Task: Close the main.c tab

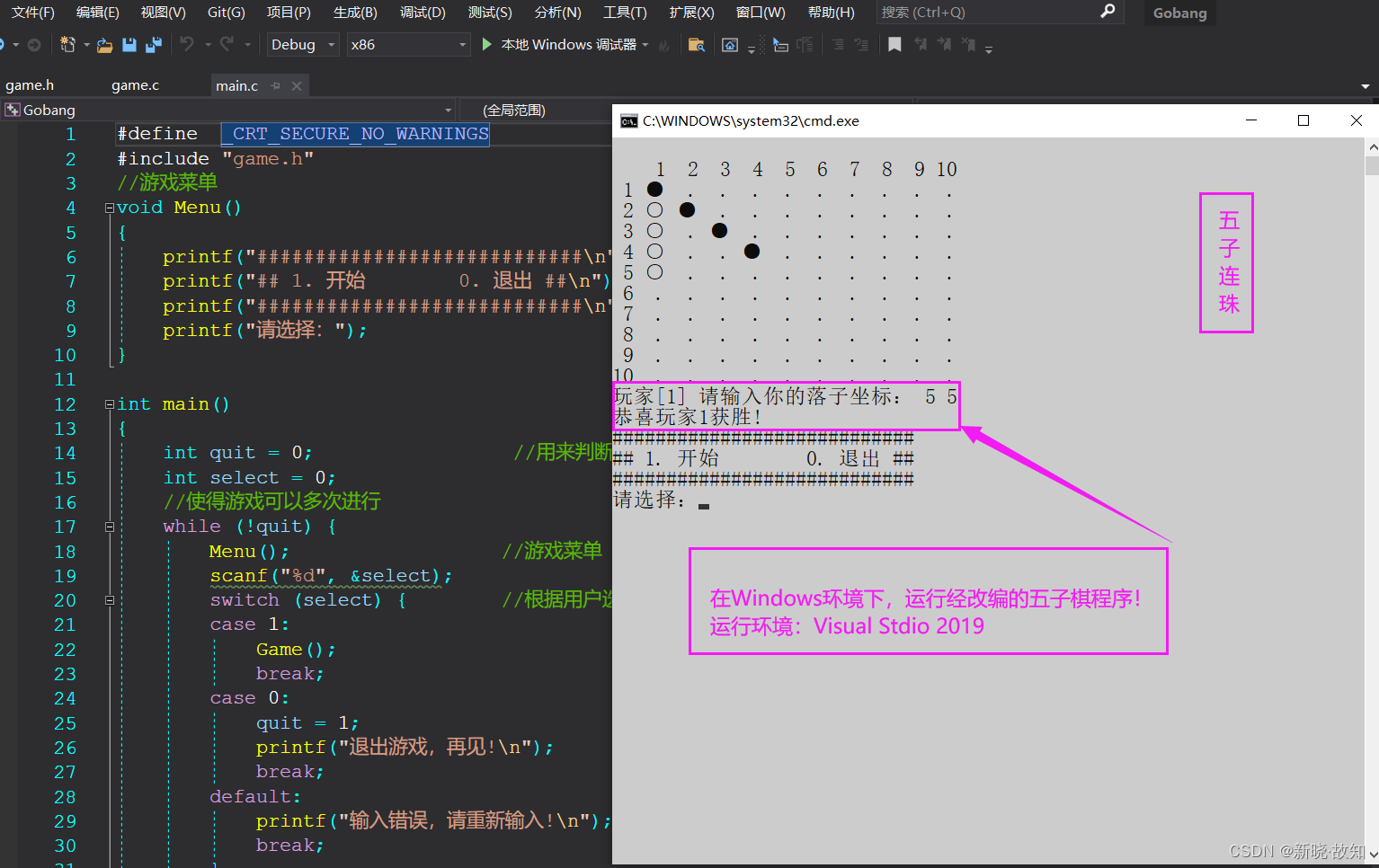Action: pyautogui.click(x=296, y=85)
